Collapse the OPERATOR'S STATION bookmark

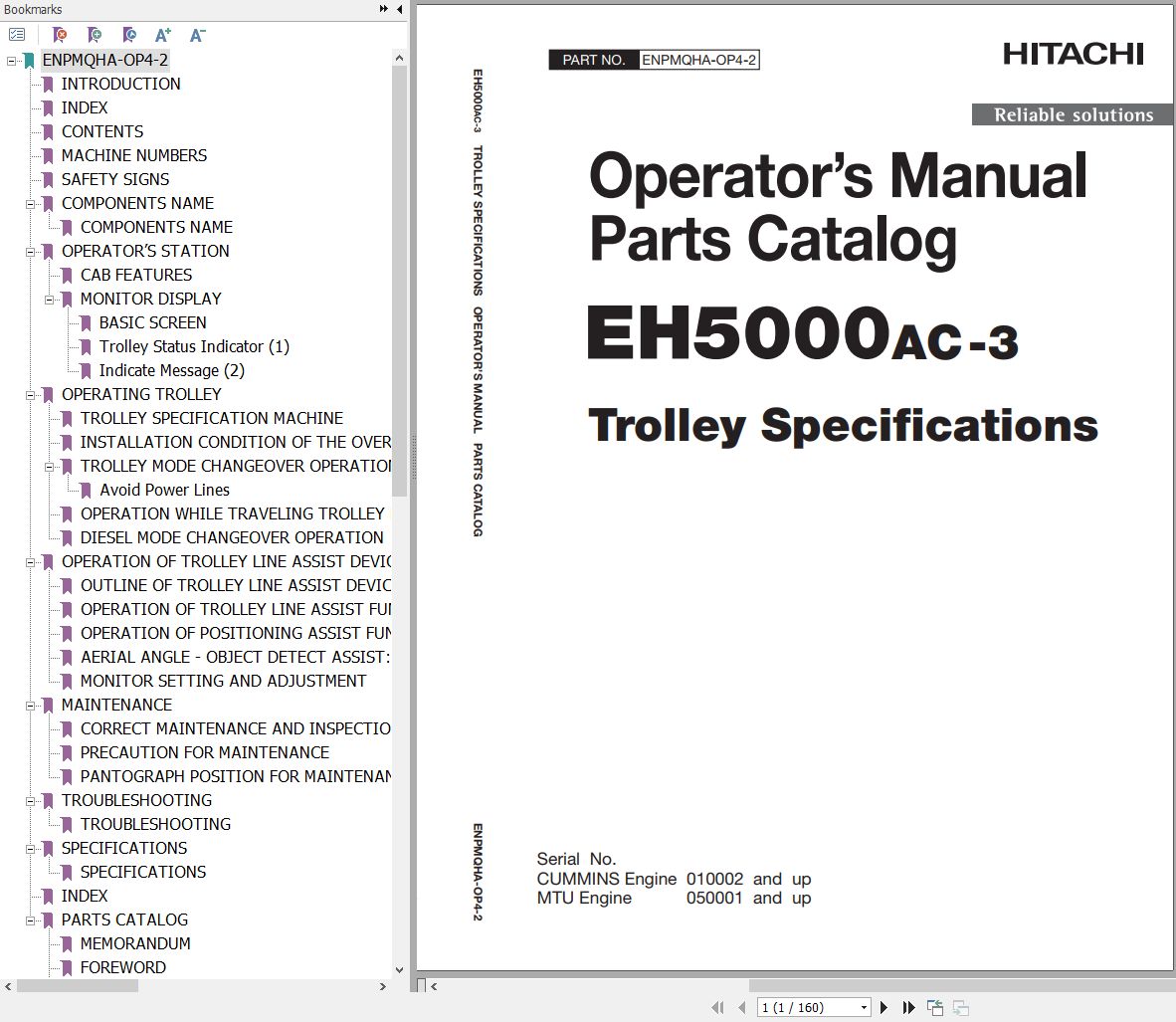click(x=30, y=252)
